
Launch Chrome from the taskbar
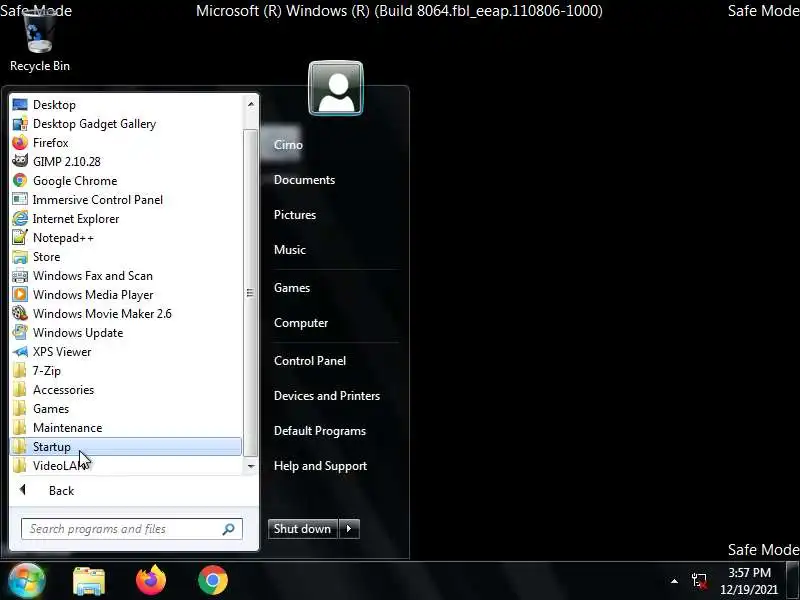[x=213, y=581]
